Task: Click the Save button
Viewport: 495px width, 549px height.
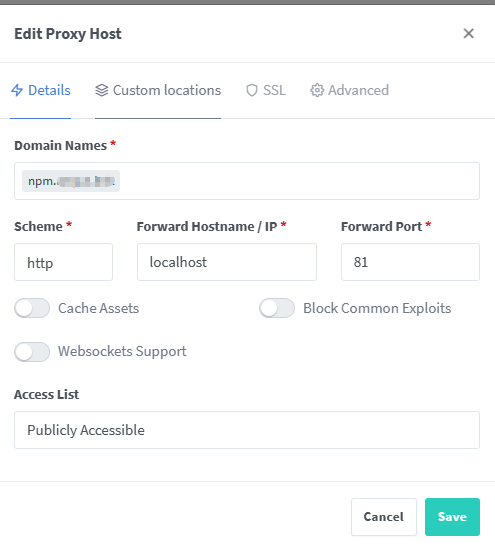Action: click(452, 517)
